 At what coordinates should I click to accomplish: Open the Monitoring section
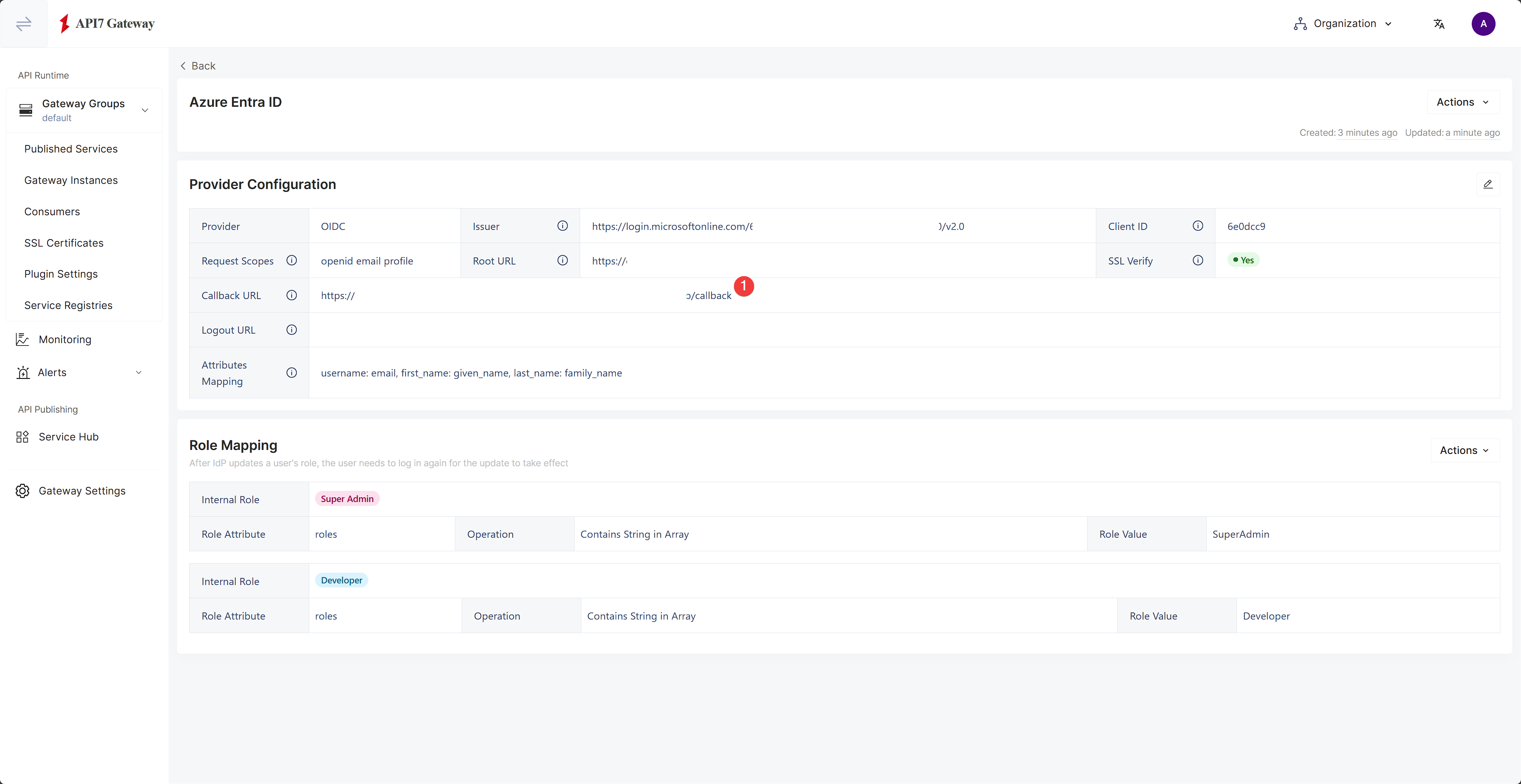(x=65, y=340)
